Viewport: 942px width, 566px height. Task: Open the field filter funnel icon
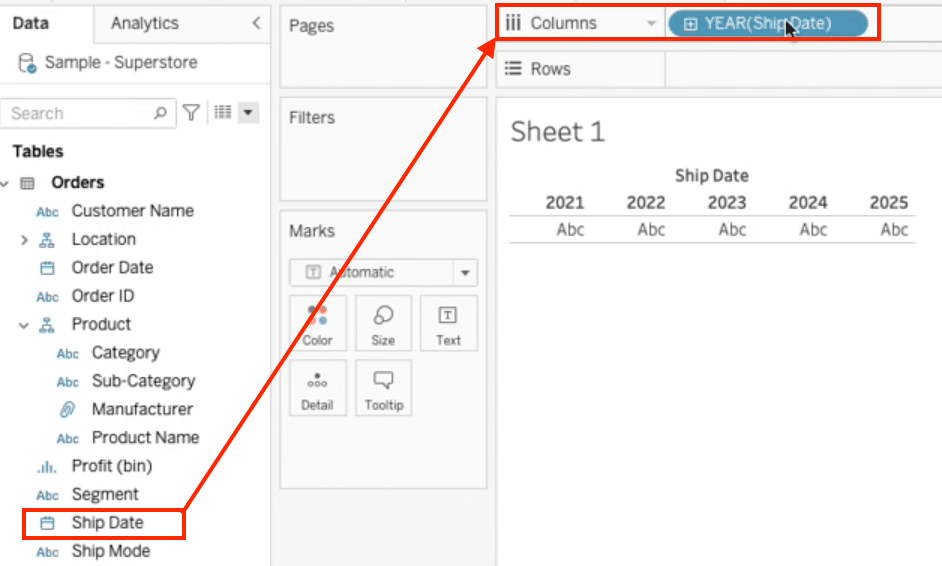pos(191,112)
